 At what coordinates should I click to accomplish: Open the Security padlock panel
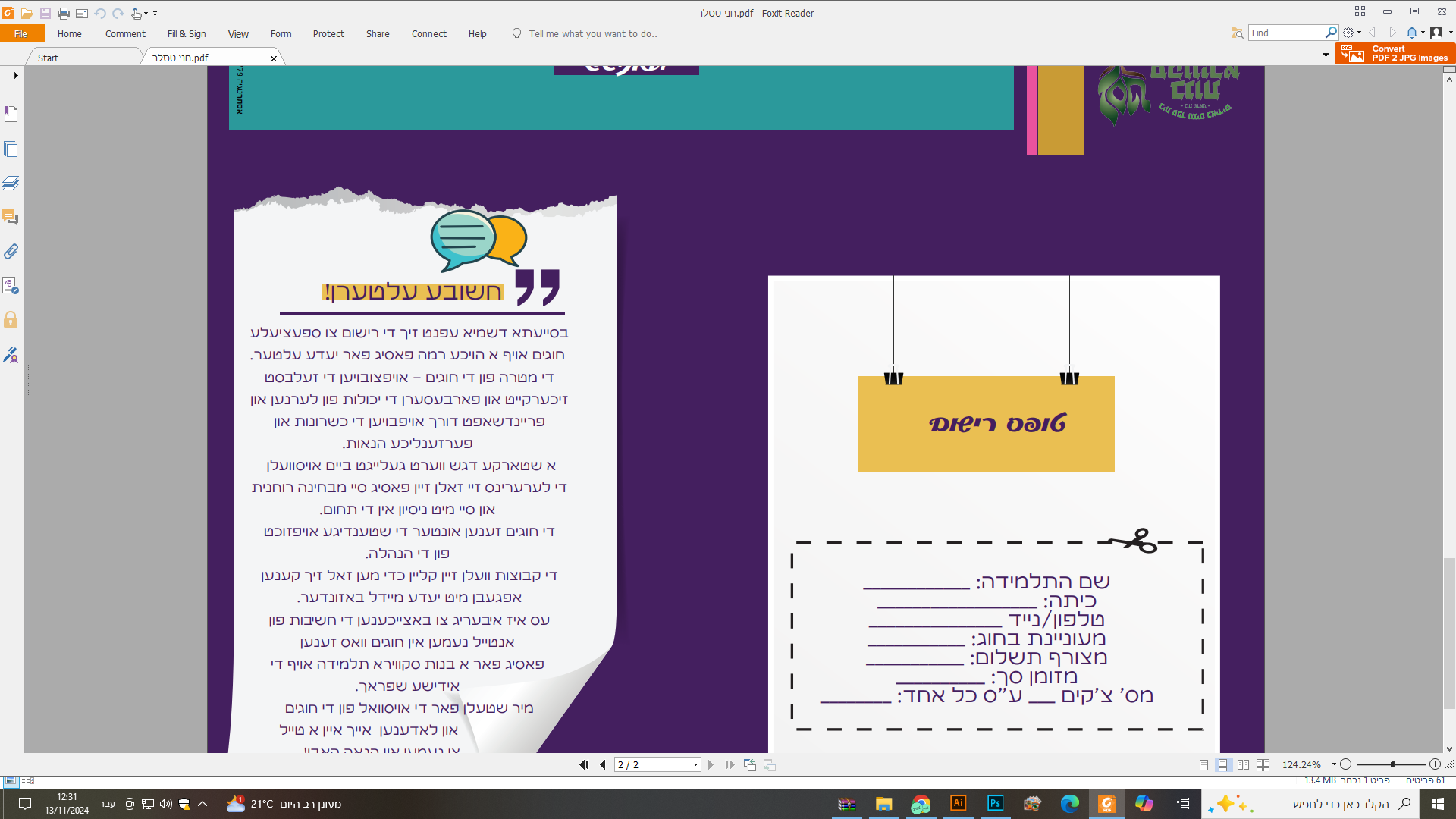pyautogui.click(x=11, y=319)
